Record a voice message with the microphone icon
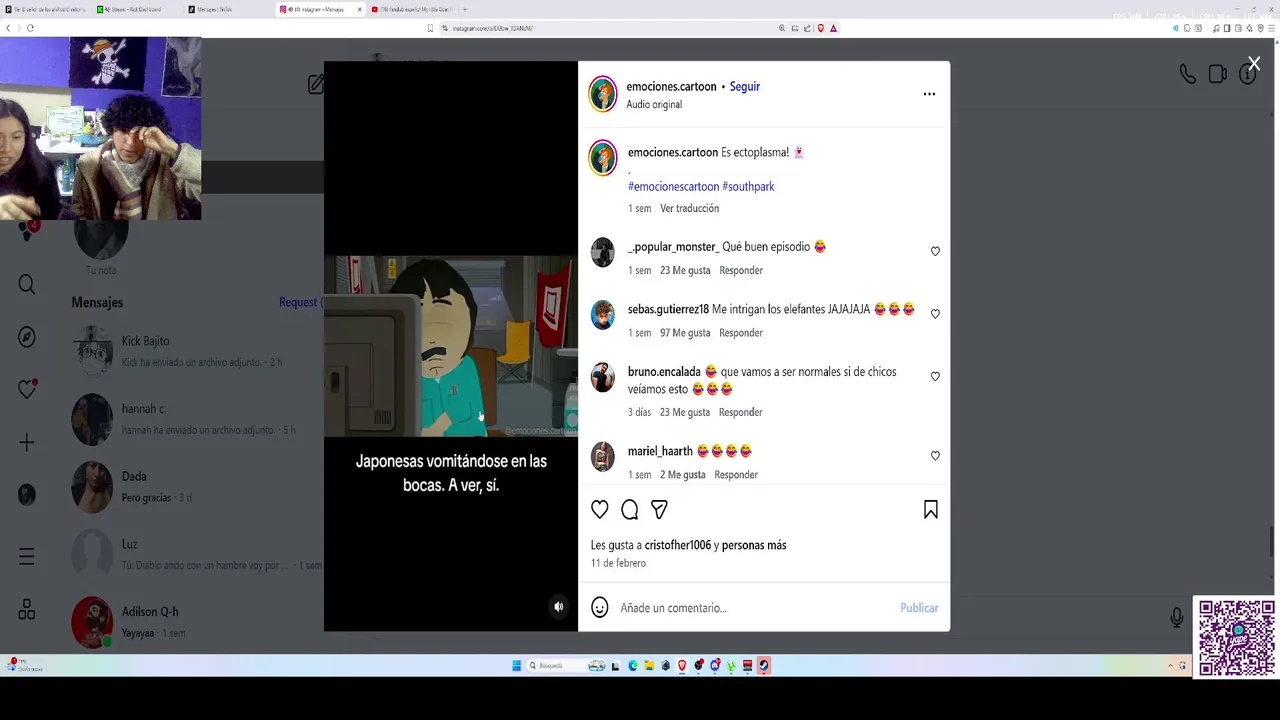1280x720 pixels. coord(1177,617)
